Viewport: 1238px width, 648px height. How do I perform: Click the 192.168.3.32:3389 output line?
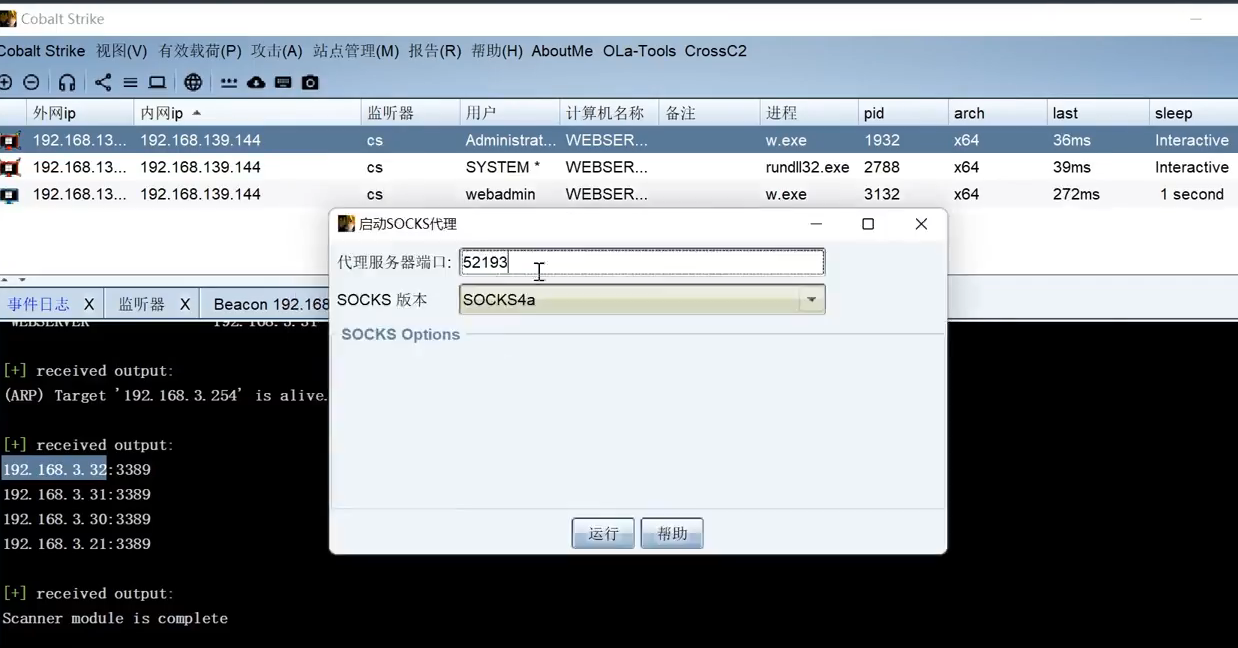[x=76, y=469]
